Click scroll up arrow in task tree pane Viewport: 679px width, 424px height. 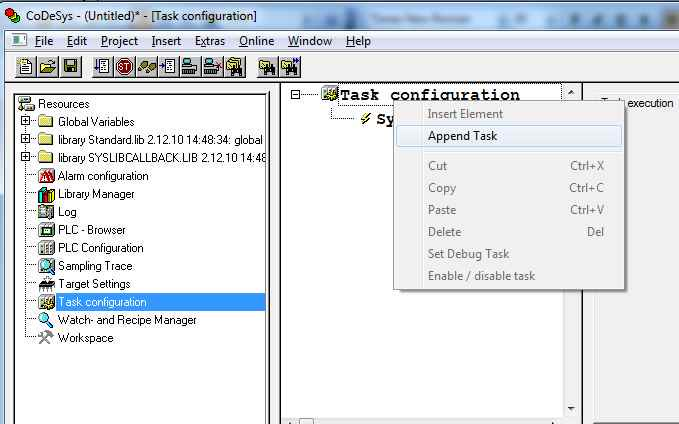(x=571, y=92)
